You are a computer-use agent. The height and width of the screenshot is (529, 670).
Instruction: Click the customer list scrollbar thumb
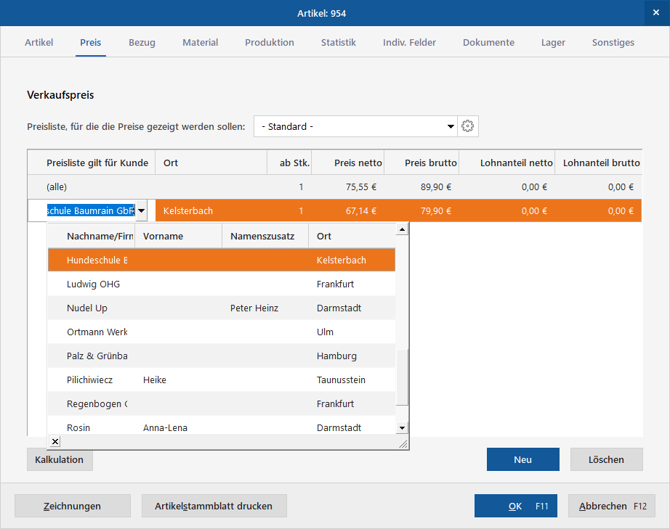click(402, 377)
